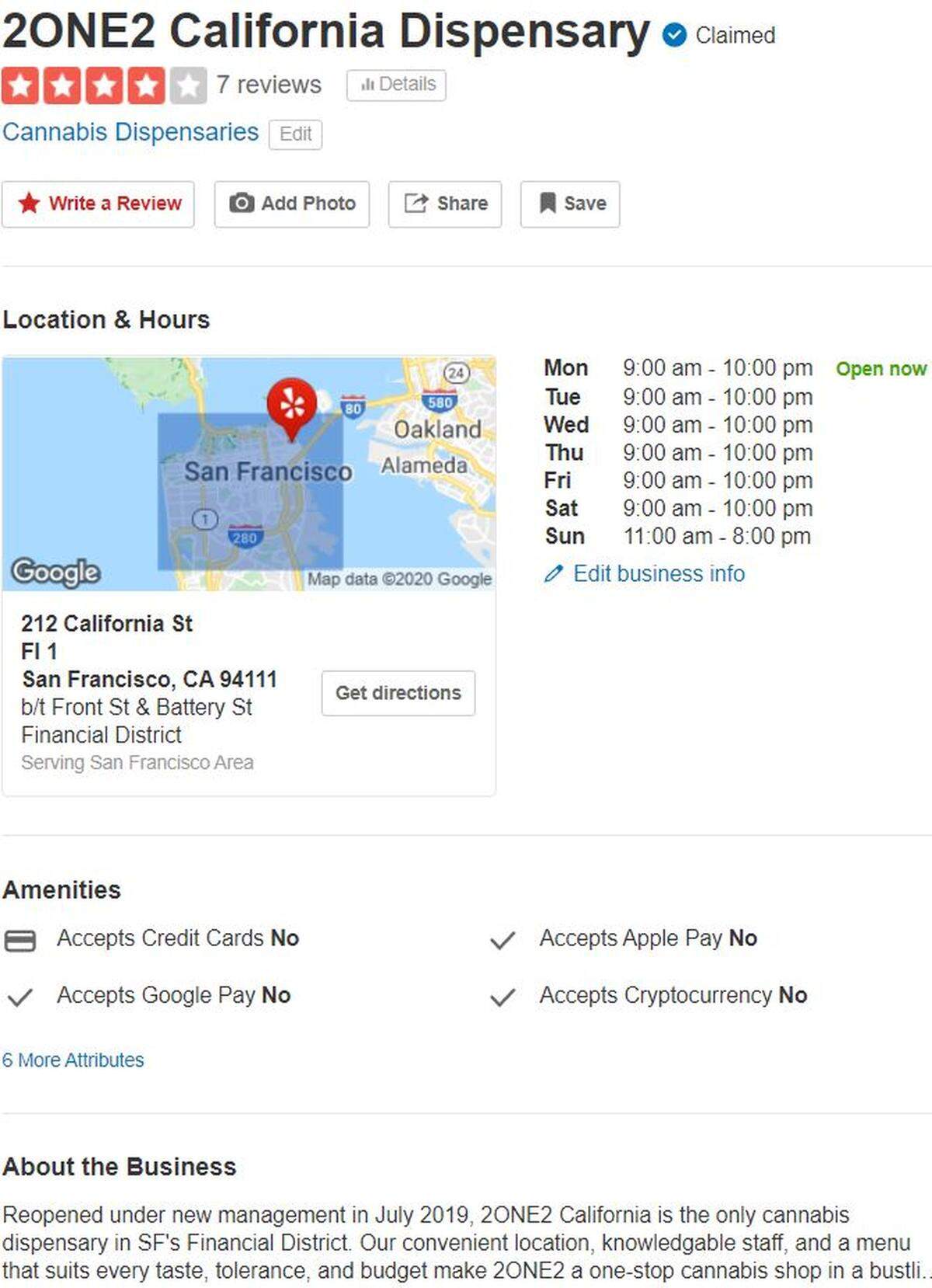
Task: Click the checkmark beside Accepts Google Pay
Action: [19, 997]
